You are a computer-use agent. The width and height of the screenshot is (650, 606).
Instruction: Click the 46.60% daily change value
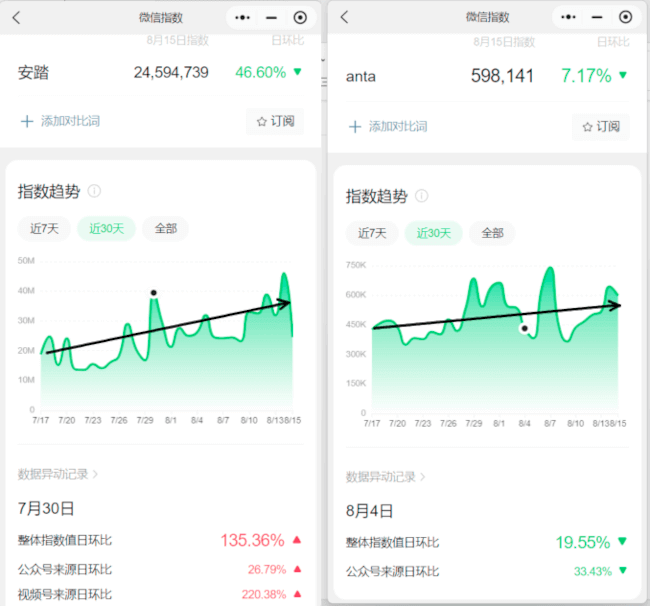coord(260,73)
